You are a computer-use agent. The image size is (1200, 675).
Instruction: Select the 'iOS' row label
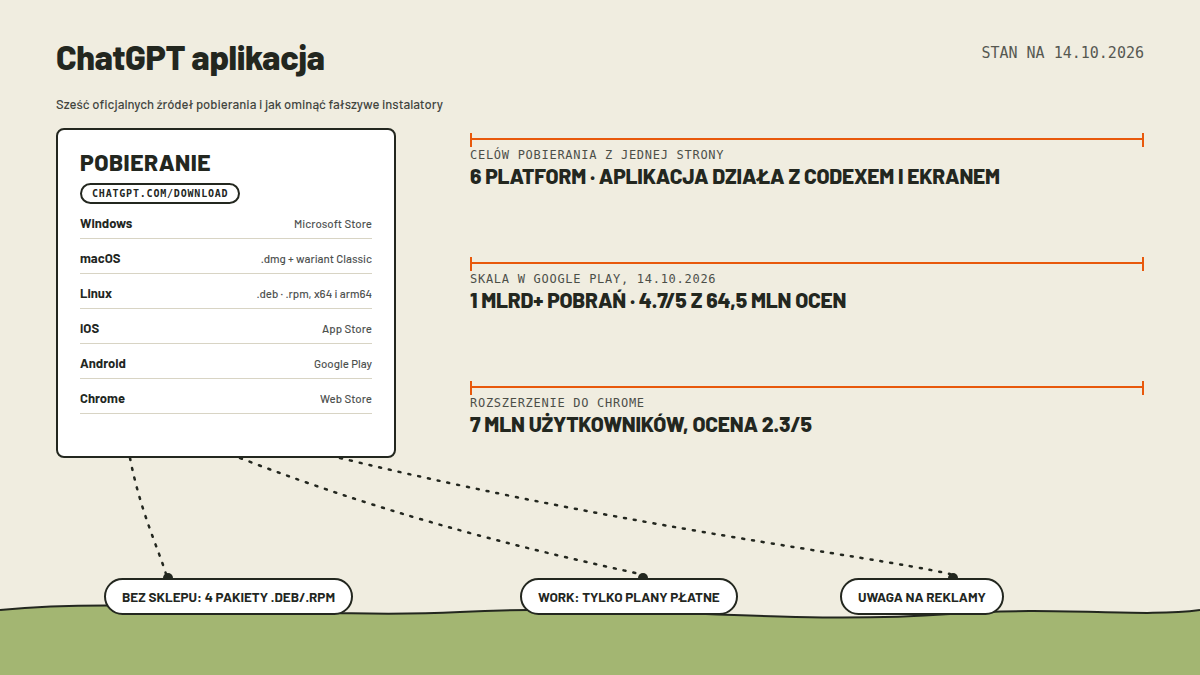(90, 329)
